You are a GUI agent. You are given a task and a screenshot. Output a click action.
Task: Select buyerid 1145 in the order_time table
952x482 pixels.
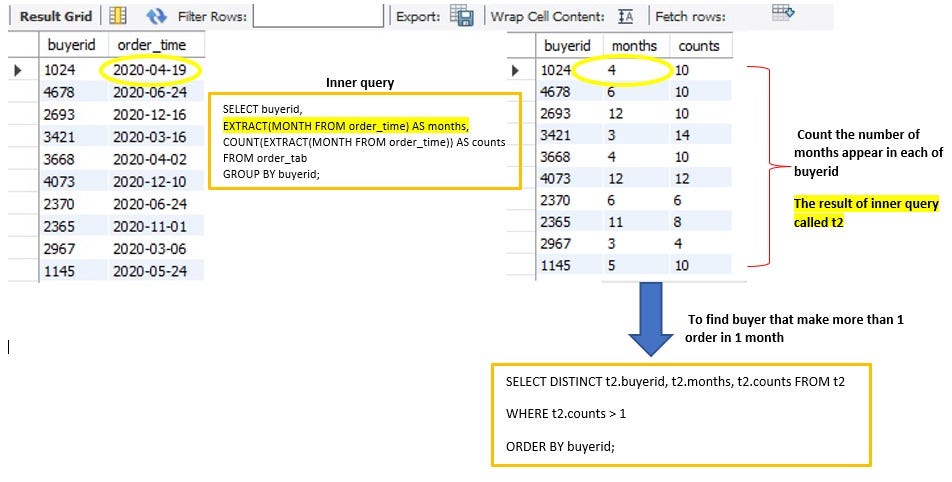coord(60,271)
